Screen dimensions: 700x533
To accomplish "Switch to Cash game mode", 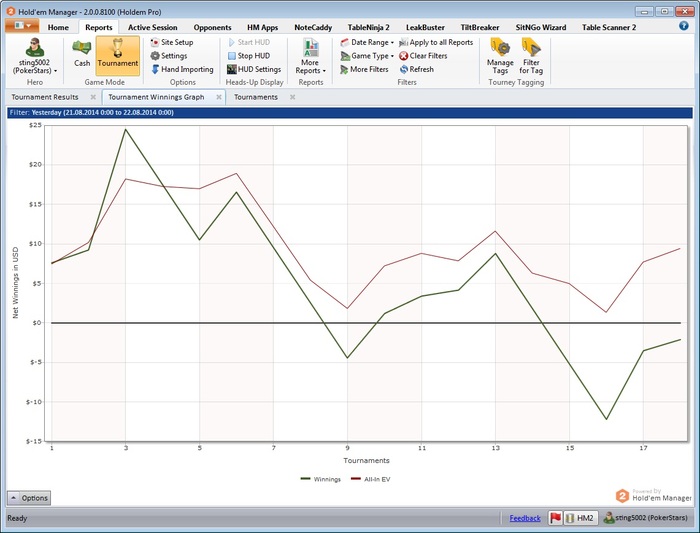I will 82,54.
